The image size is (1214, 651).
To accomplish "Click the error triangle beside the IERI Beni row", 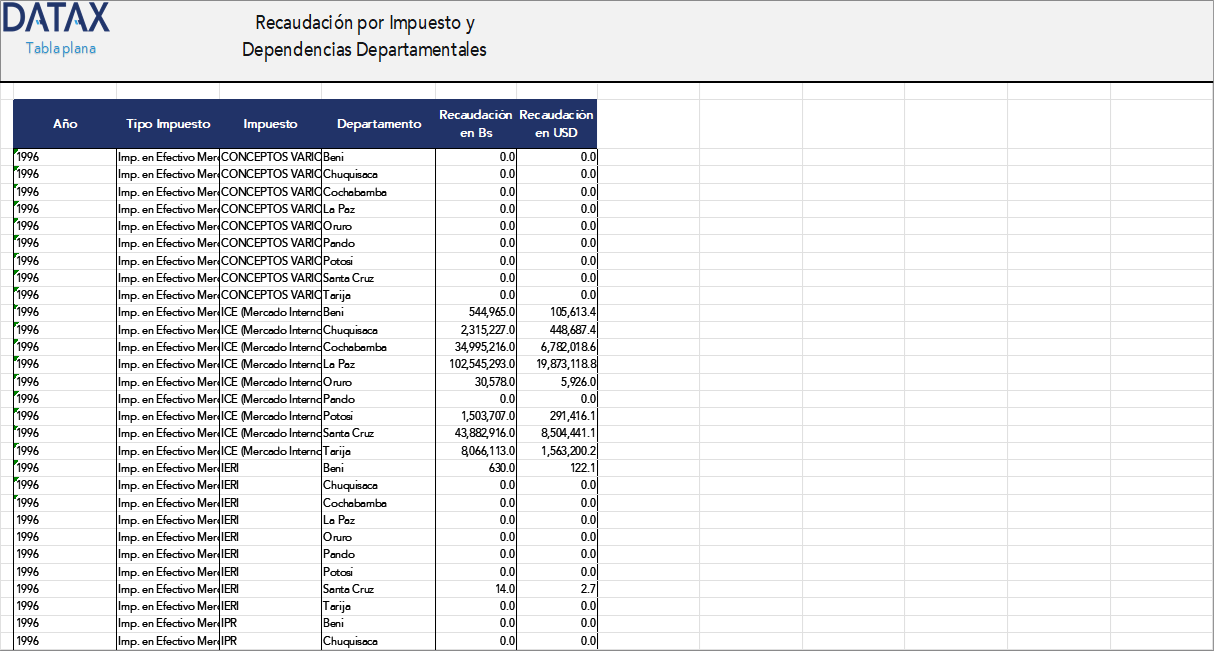I will point(16,463).
